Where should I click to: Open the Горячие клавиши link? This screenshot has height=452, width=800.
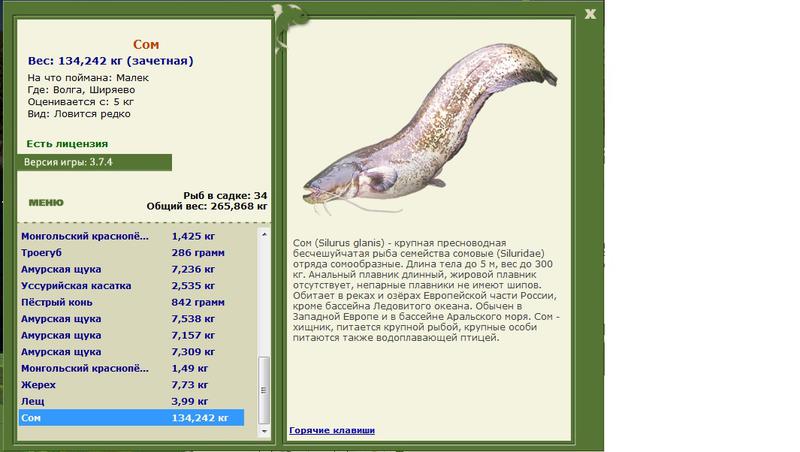[x=332, y=430]
